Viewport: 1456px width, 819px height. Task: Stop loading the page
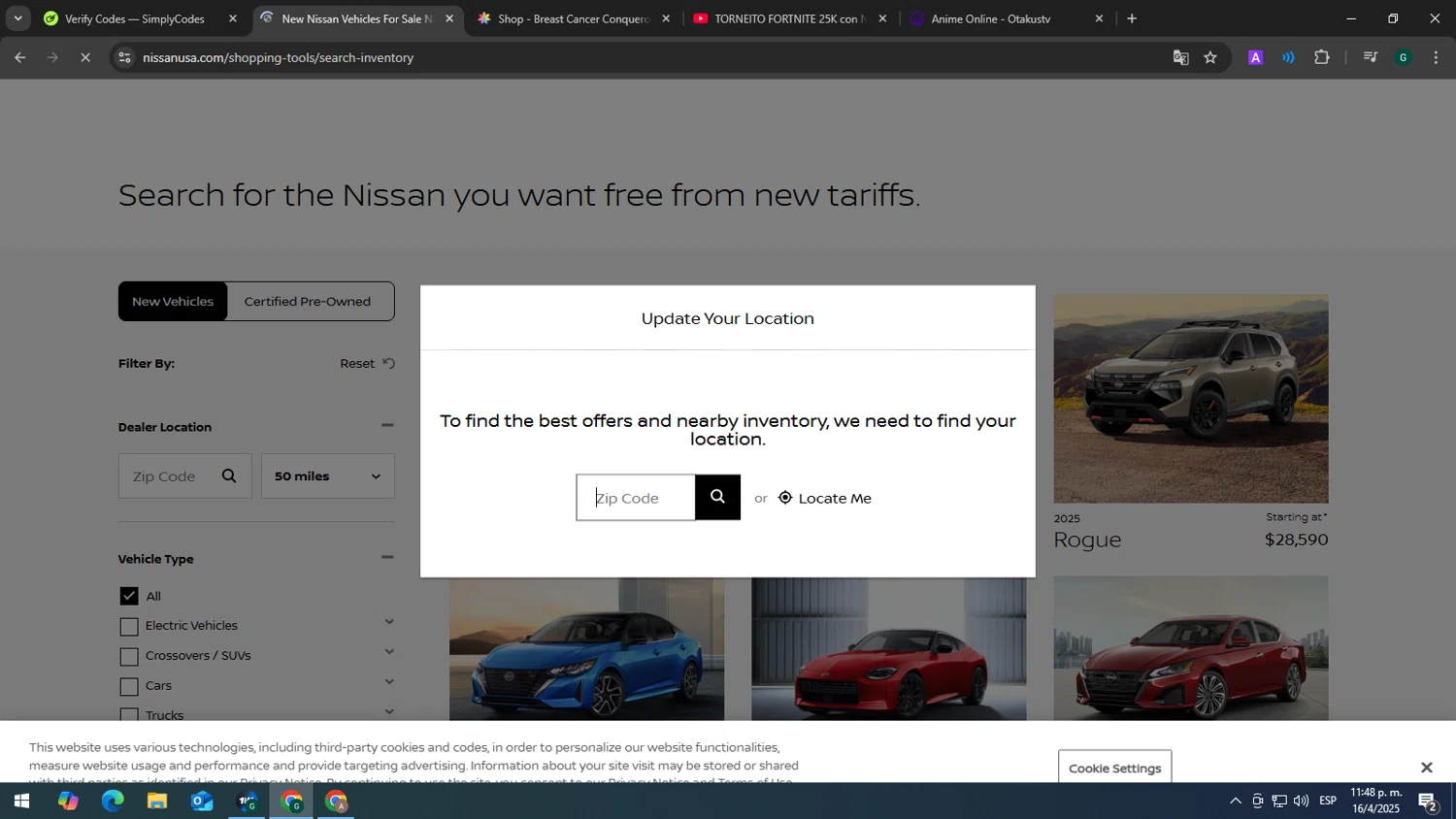84,57
